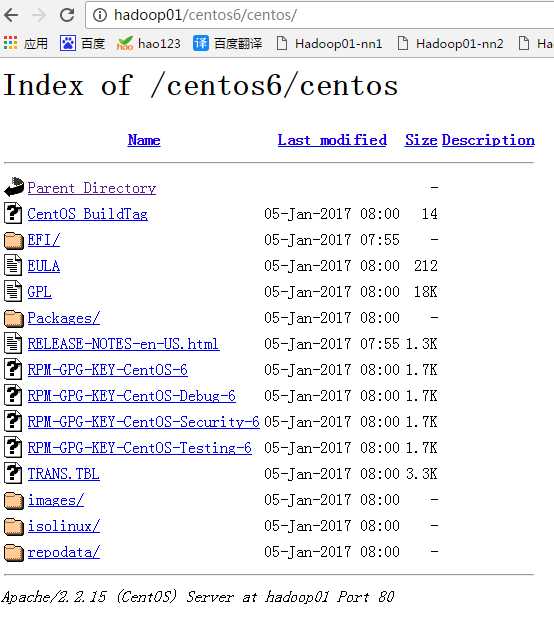This screenshot has height=622, width=554.
Task: Open the EULA file link
Action: pos(44,266)
